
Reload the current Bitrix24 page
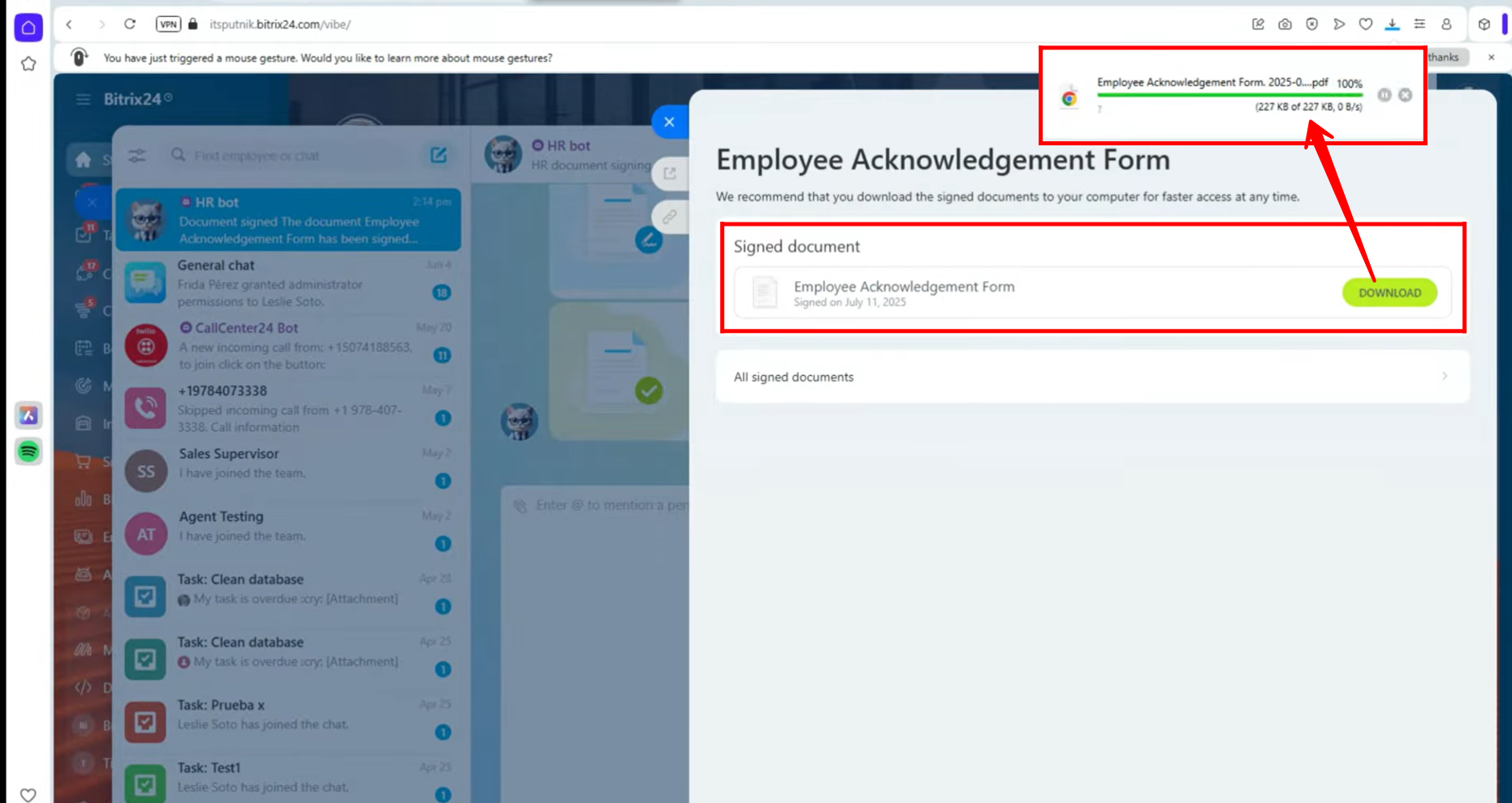coord(130,24)
